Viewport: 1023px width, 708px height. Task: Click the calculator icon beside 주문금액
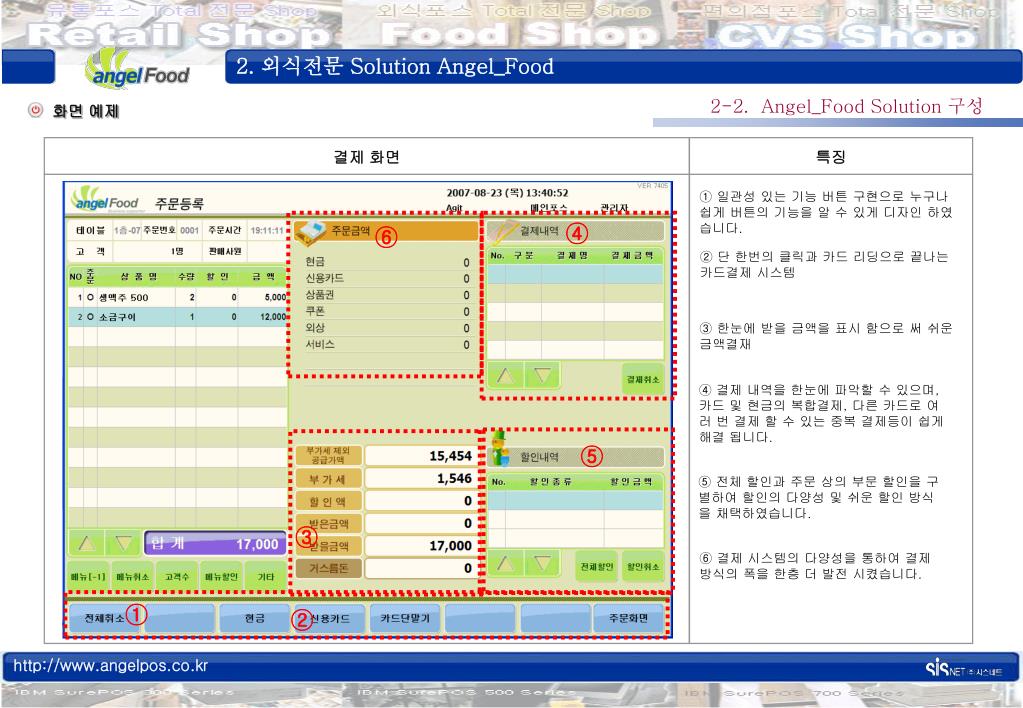[309, 233]
